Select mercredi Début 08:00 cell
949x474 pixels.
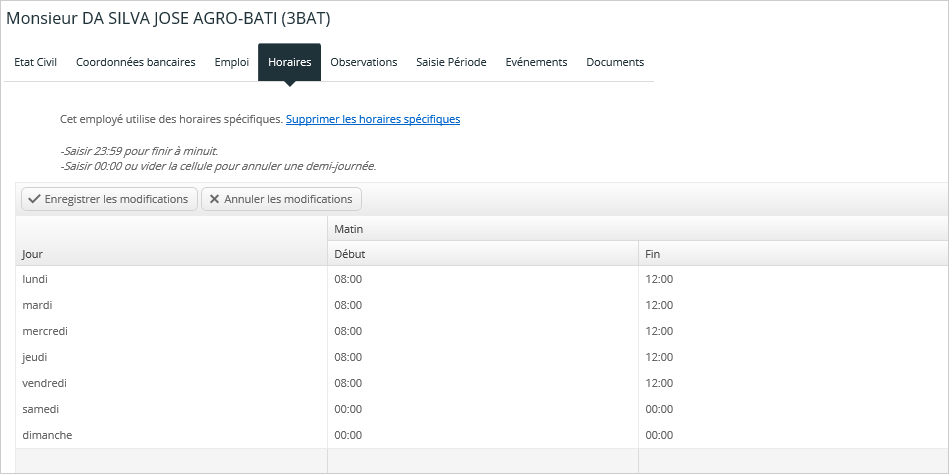tap(483, 331)
